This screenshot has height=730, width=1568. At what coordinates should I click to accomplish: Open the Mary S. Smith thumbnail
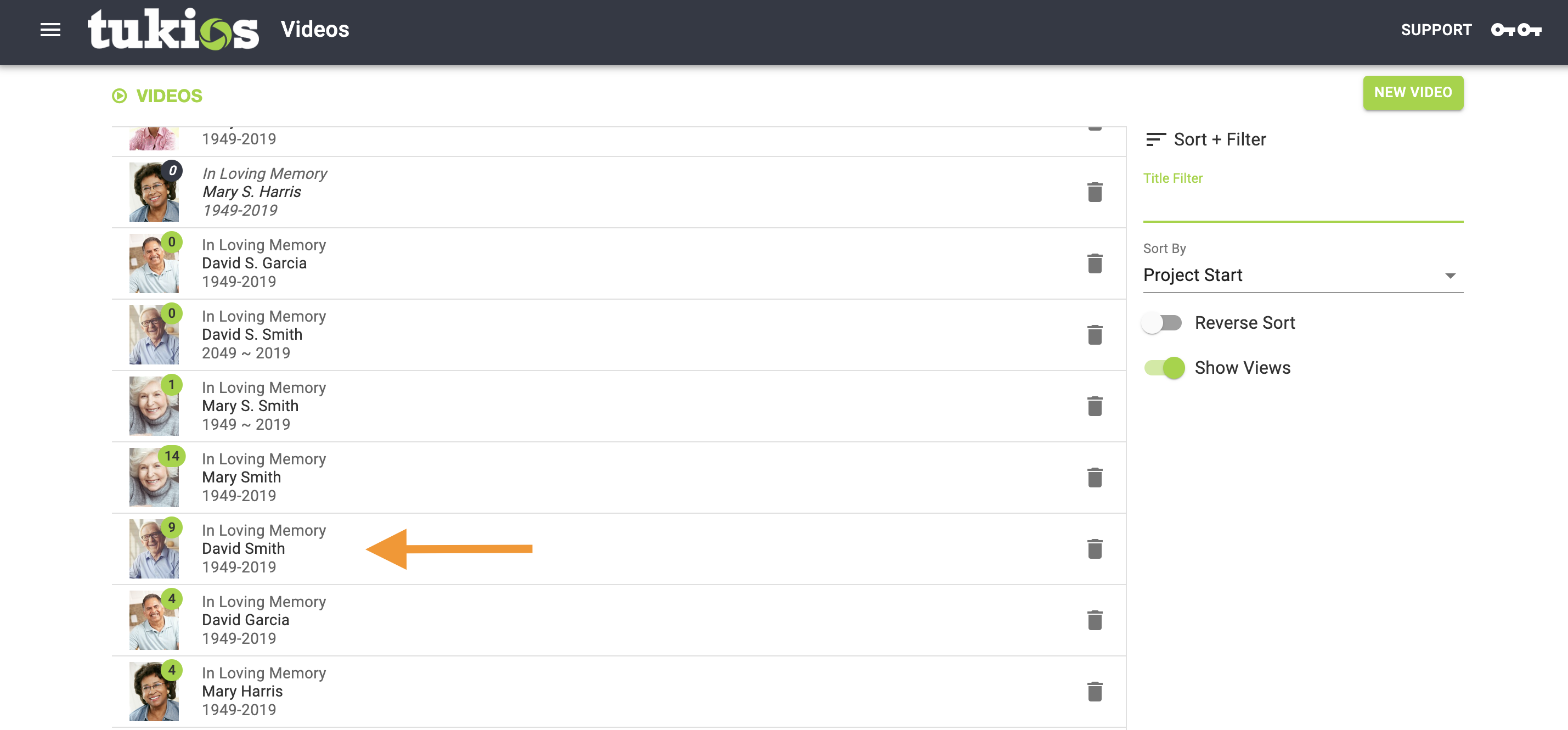(154, 406)
